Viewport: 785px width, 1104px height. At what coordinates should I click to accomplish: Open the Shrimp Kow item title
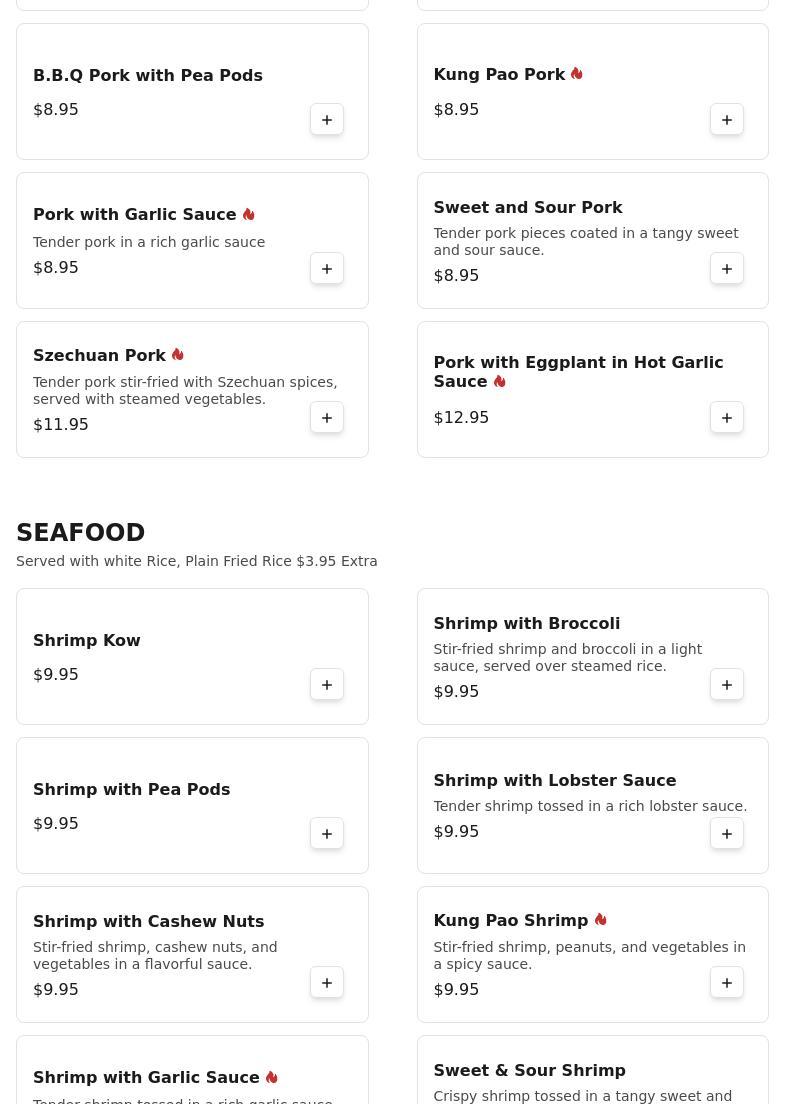pos(87,641)
